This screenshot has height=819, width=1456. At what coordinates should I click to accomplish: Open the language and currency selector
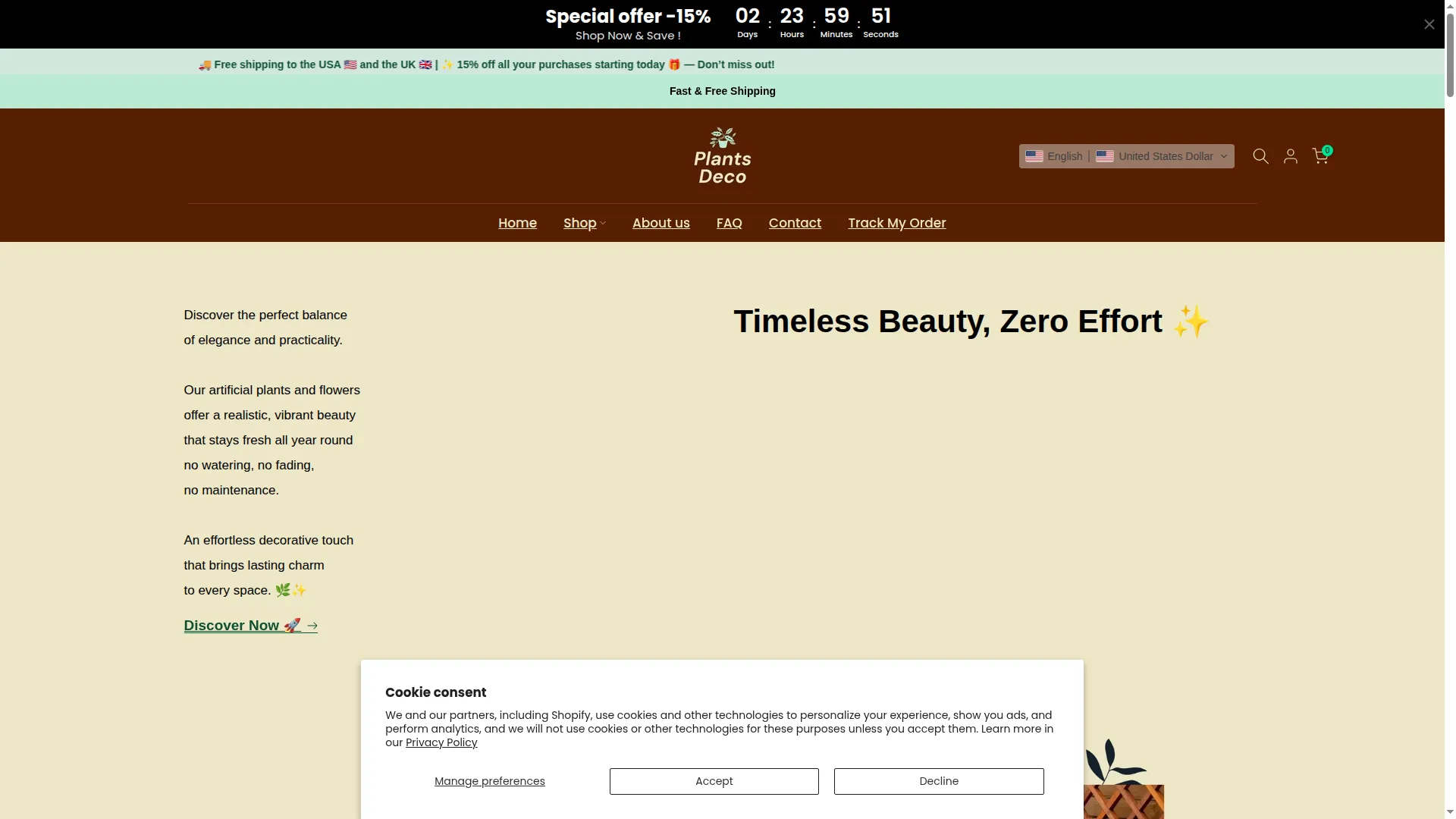pos(1126,156)
